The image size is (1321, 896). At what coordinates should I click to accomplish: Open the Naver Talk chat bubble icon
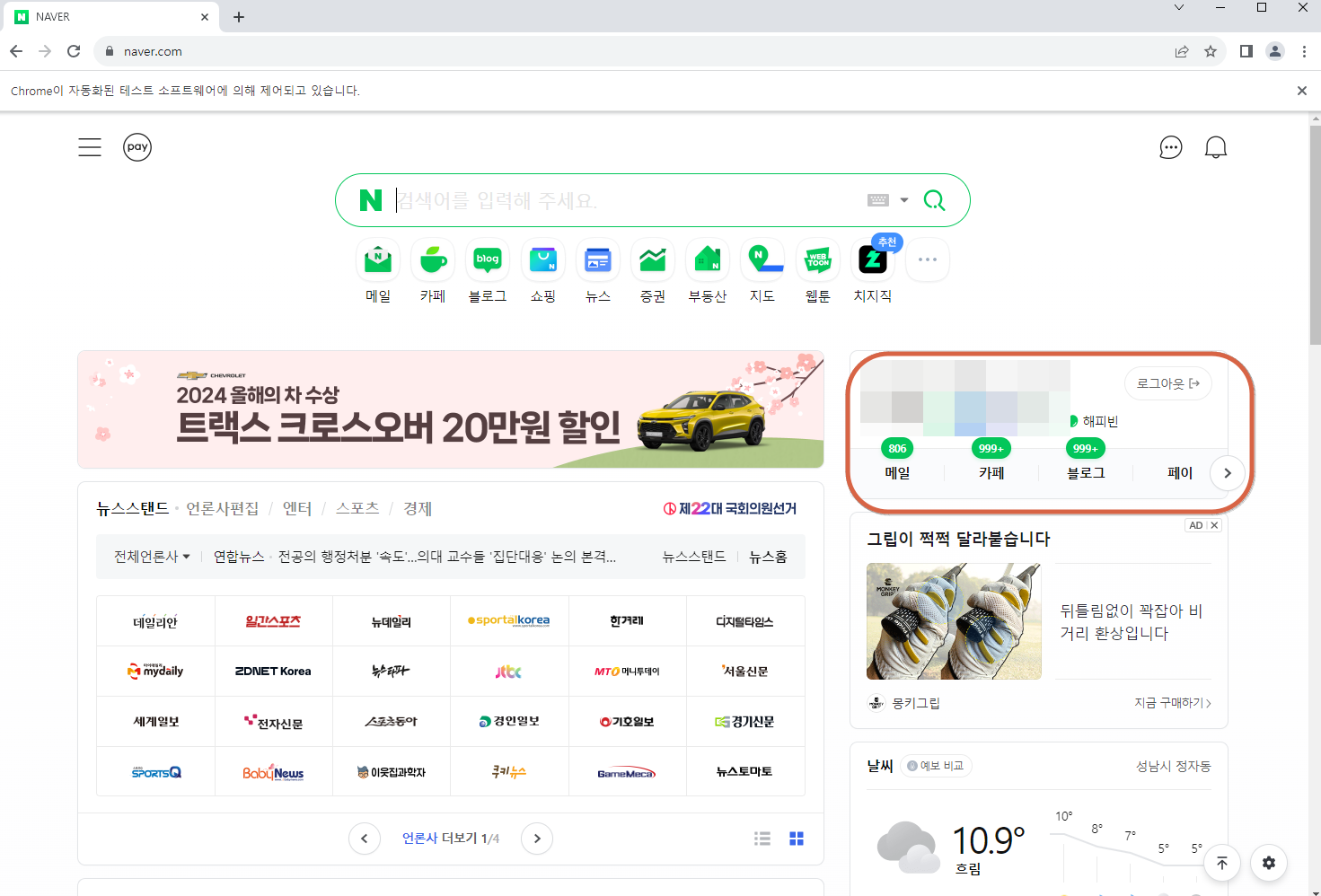pyautogui.click(x=1171, y=147)
